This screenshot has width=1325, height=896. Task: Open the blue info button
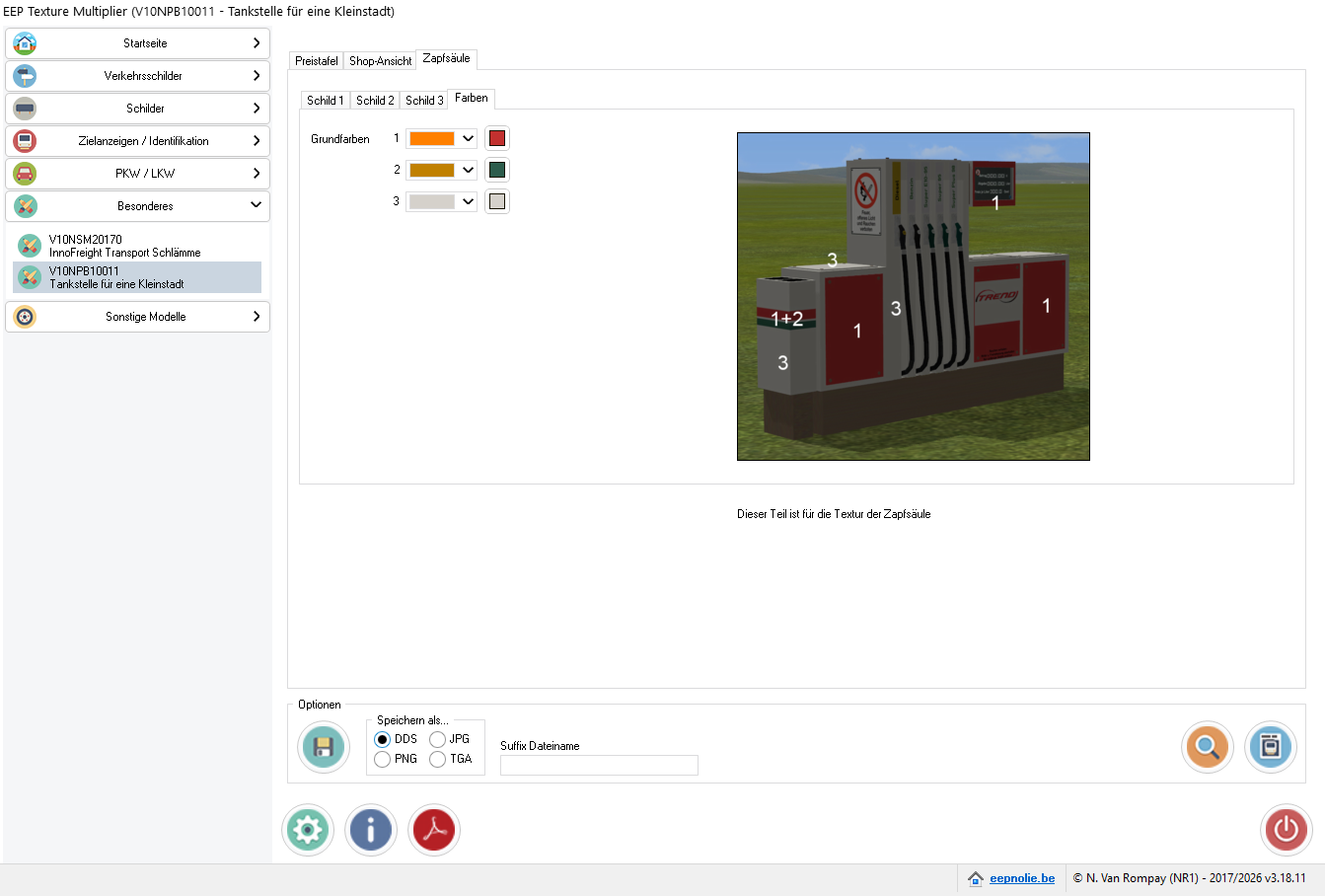(371, 830)
